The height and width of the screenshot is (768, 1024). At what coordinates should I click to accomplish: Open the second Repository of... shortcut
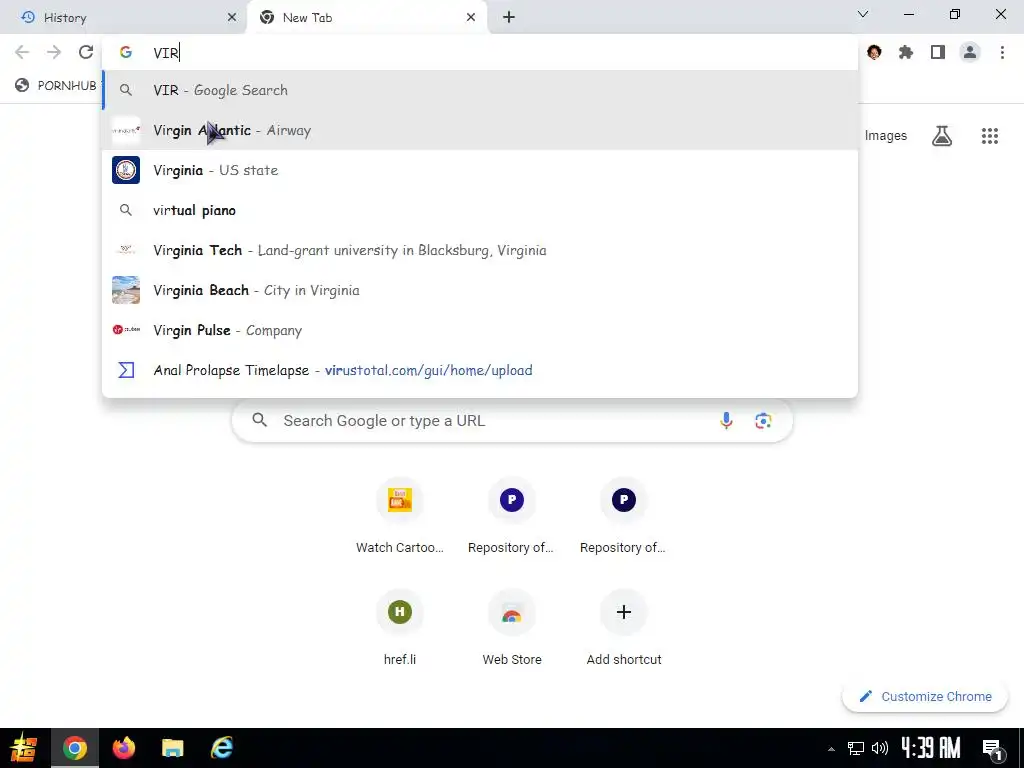pos(624,516)
